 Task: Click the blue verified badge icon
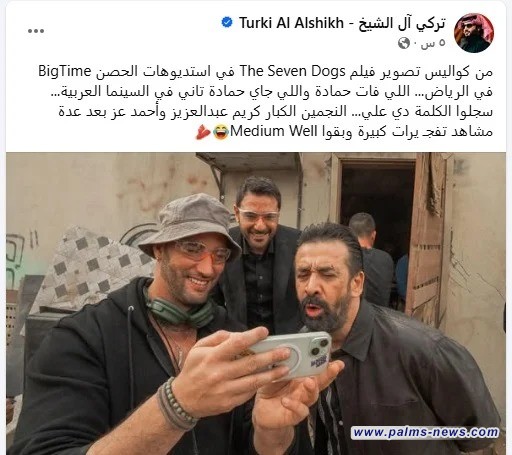[227, 23]
